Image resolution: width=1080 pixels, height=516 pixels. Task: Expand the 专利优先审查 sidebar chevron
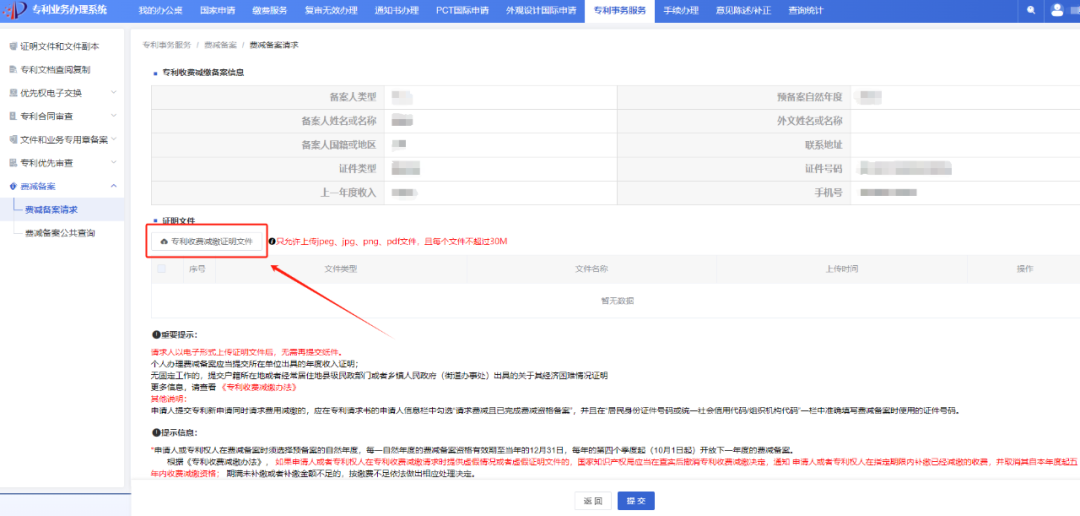point(114,163)
